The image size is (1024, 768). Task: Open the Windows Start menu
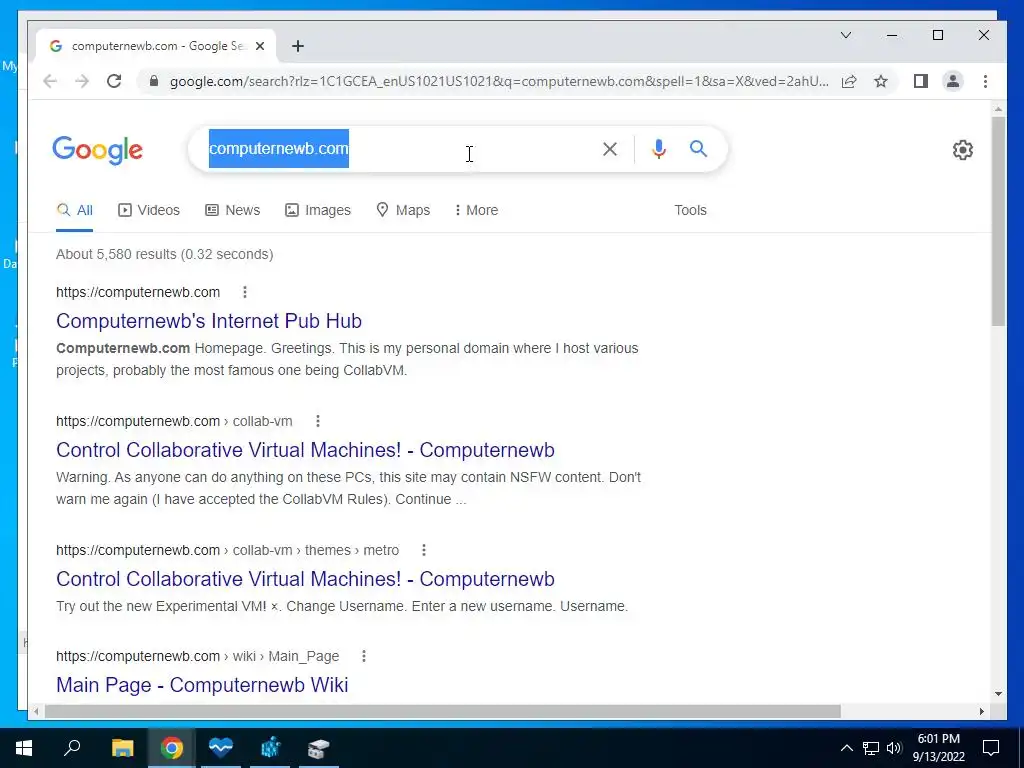(24, 748)
